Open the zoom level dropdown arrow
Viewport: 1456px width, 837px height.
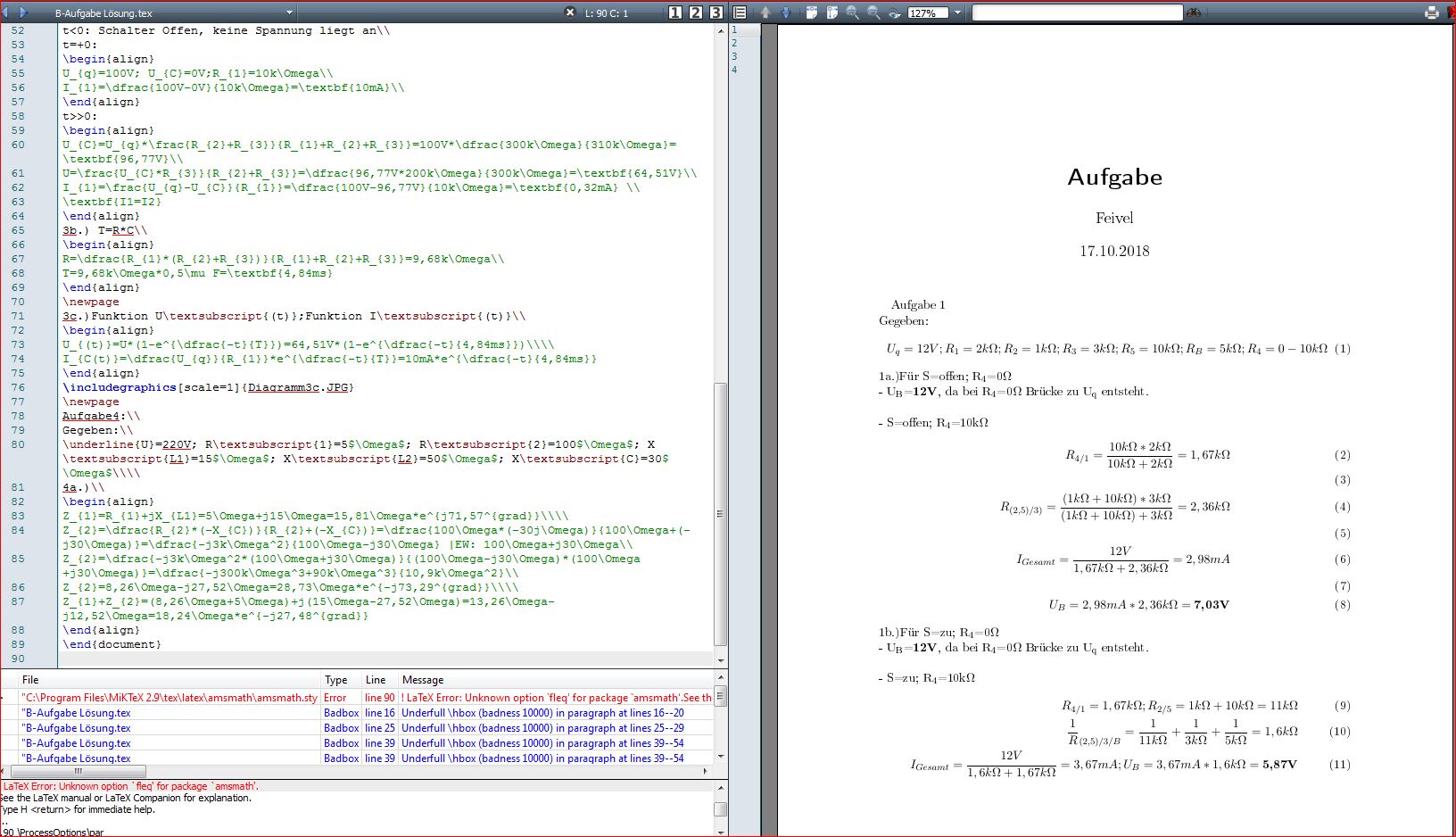[958, 12]
